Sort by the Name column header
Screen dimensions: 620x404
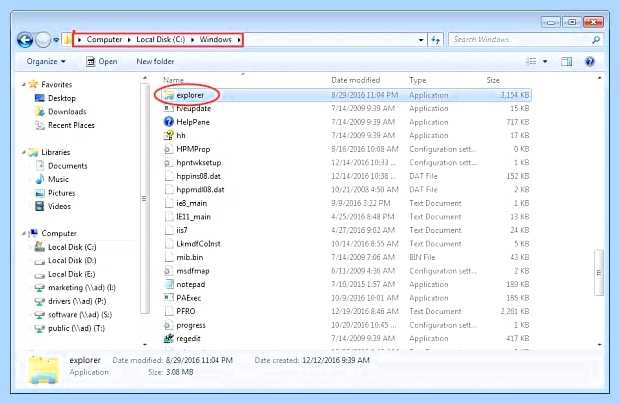click(x=173, y=80)
